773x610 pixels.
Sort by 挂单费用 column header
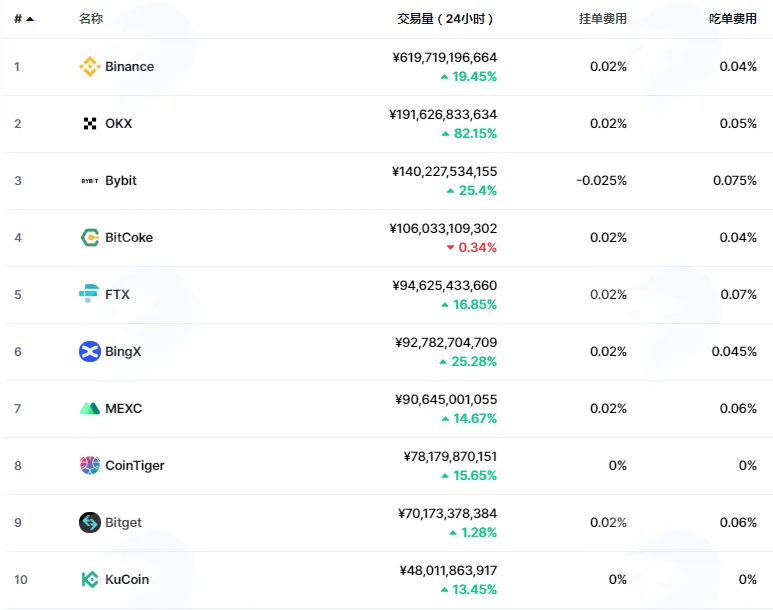(602, 19)
